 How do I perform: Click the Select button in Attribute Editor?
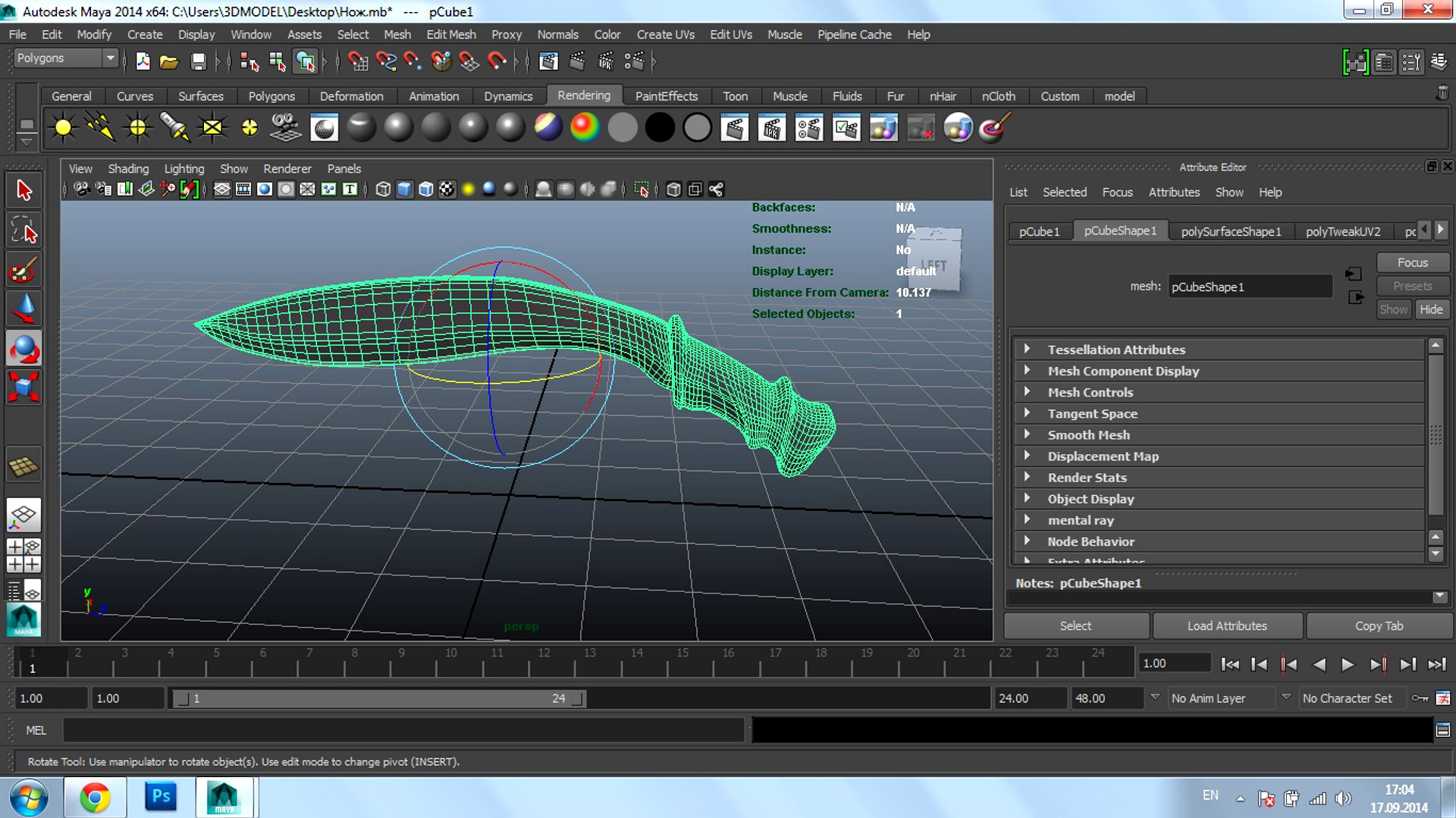[x=1075, y=625]
